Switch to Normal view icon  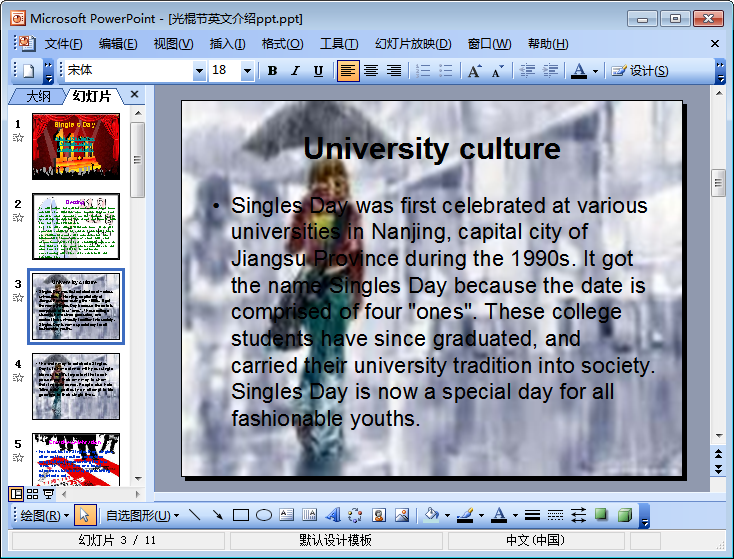coord(16,494)
